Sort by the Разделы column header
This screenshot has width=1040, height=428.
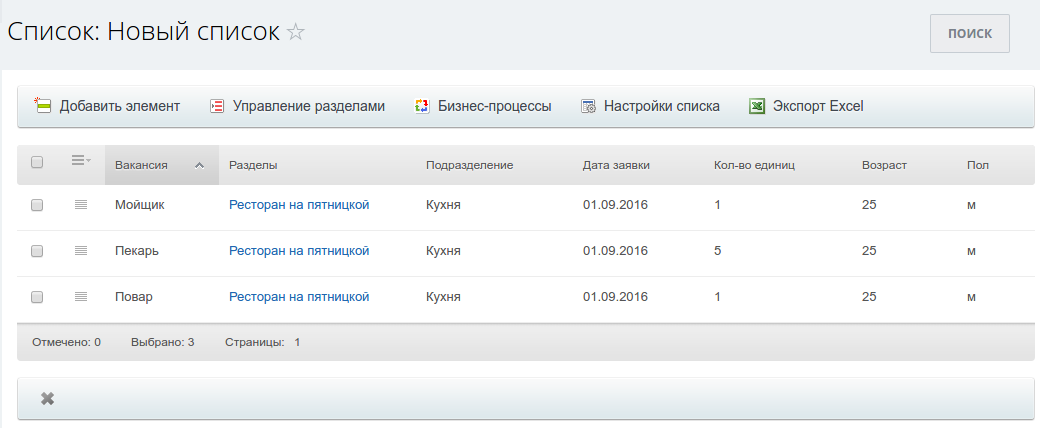253,165
